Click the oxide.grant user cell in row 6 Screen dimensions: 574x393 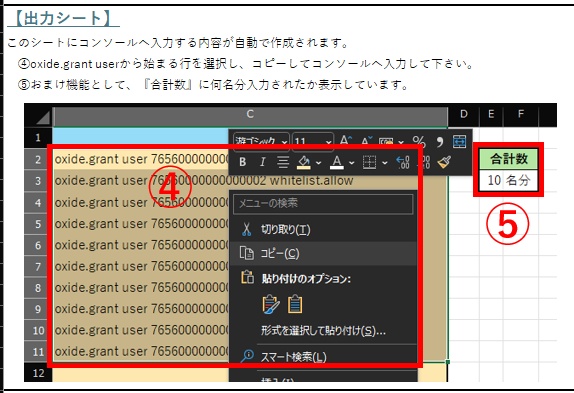141,245
